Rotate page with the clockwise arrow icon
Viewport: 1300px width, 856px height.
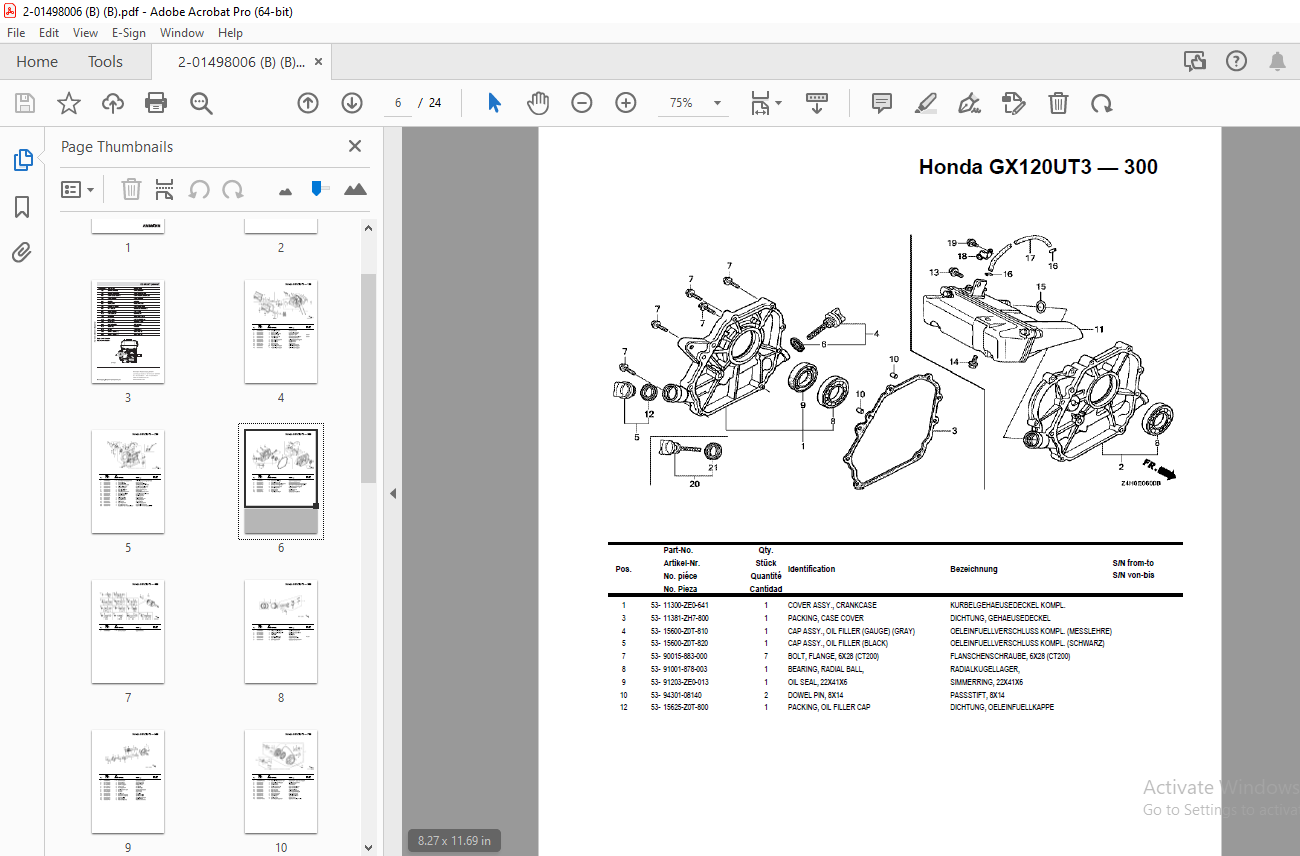tap(1102, 103)
